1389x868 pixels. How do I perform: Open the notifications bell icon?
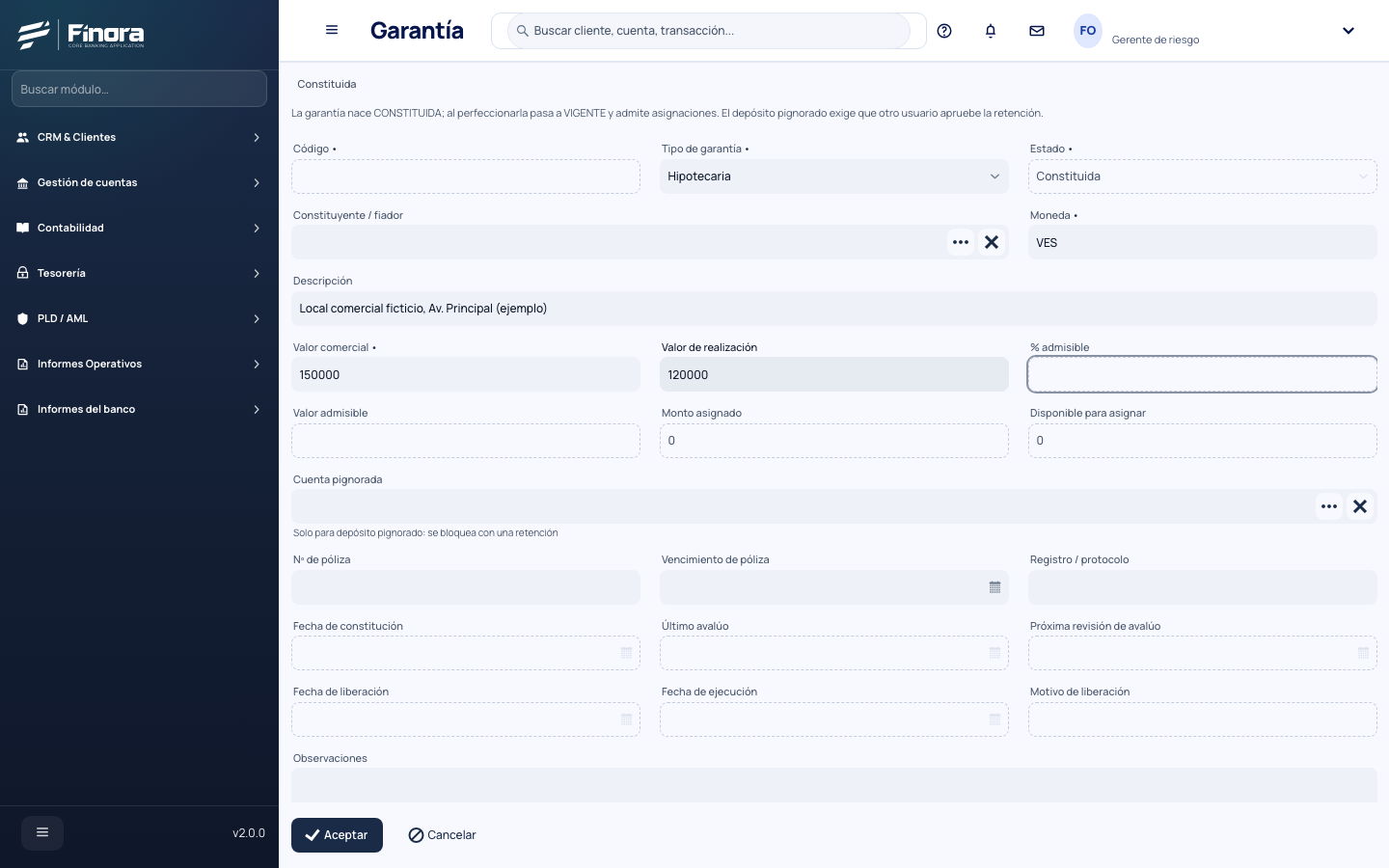click(991, 31)
